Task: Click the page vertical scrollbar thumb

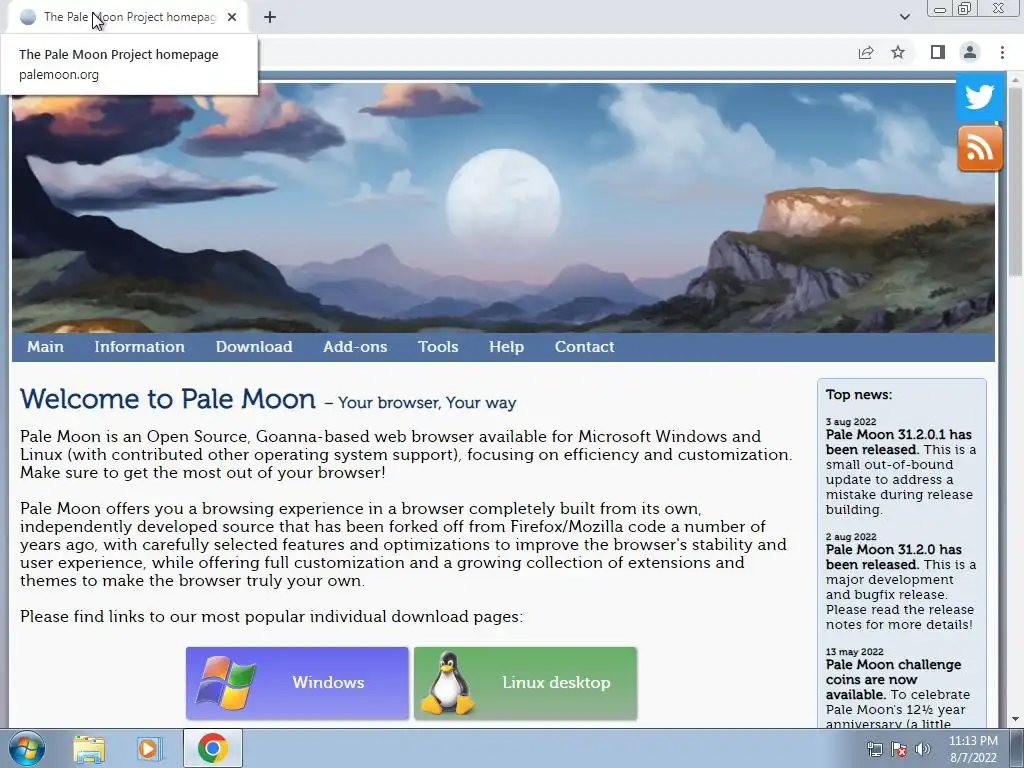Action: pyautogui.click(x=1015, y=180)
